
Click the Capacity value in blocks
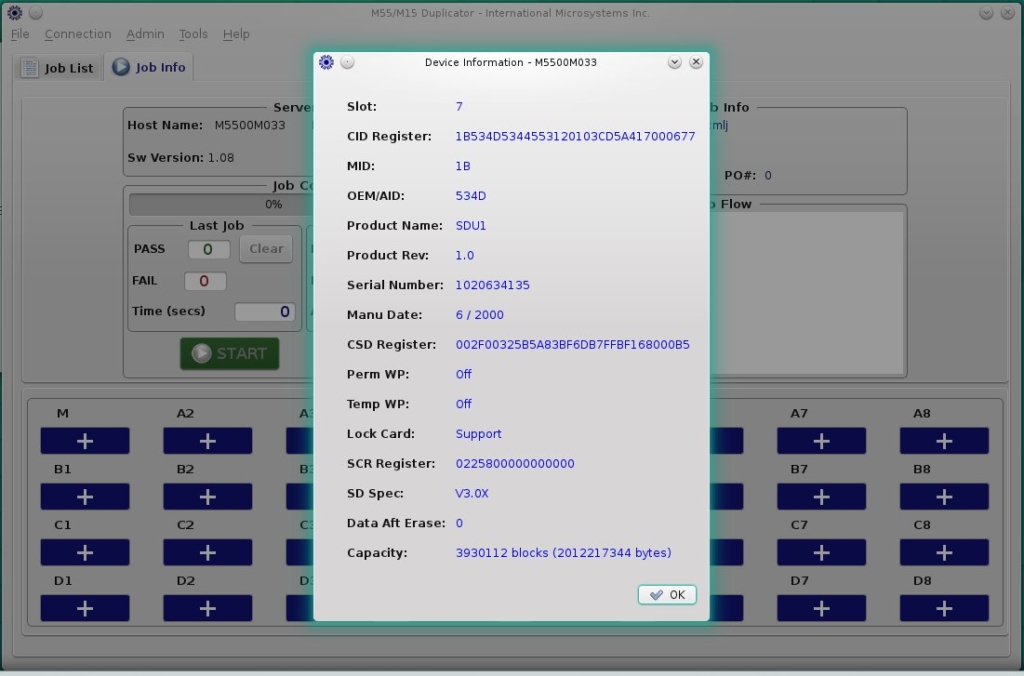click(563, 553)
